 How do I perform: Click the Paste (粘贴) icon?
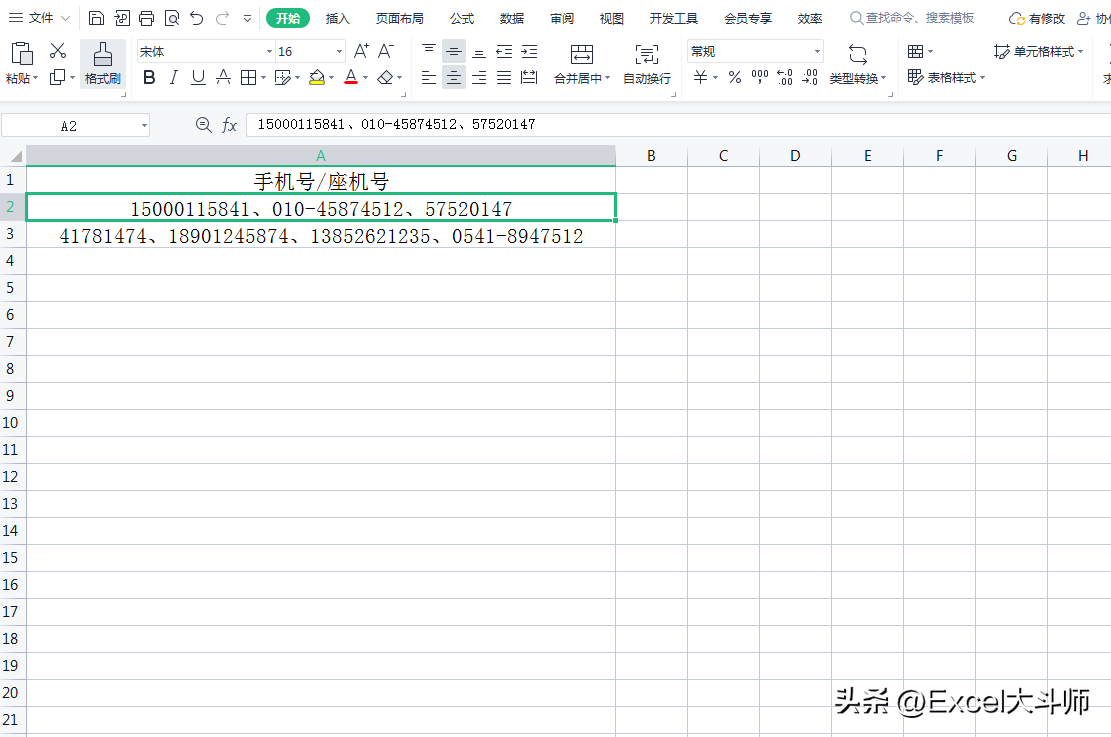tap(21, 54)
